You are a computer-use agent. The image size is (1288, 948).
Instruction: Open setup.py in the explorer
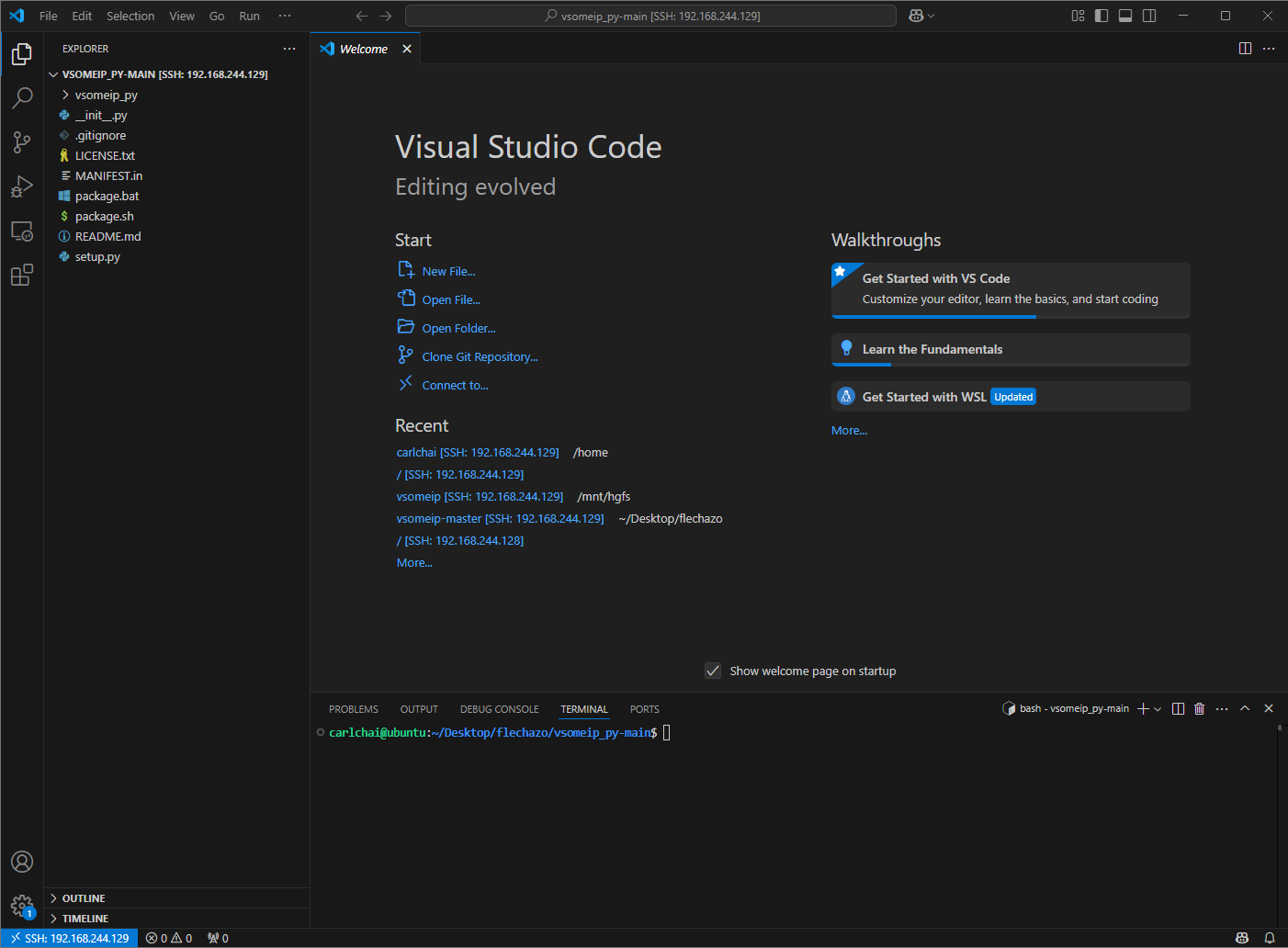[x=176, y=256]
